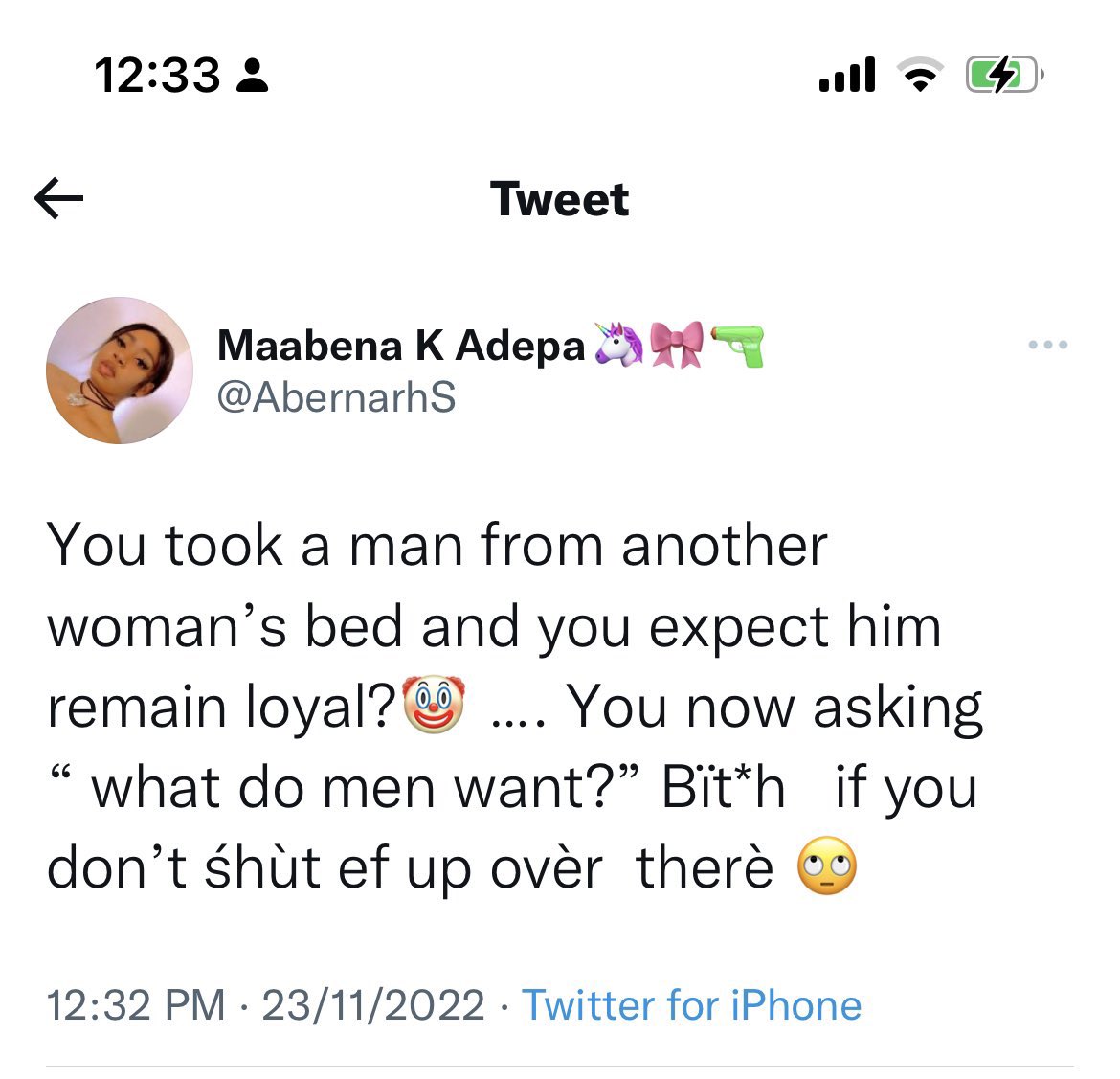Tap the Wi-Fi status icon
The image size is (1120, 1079).
920,75
